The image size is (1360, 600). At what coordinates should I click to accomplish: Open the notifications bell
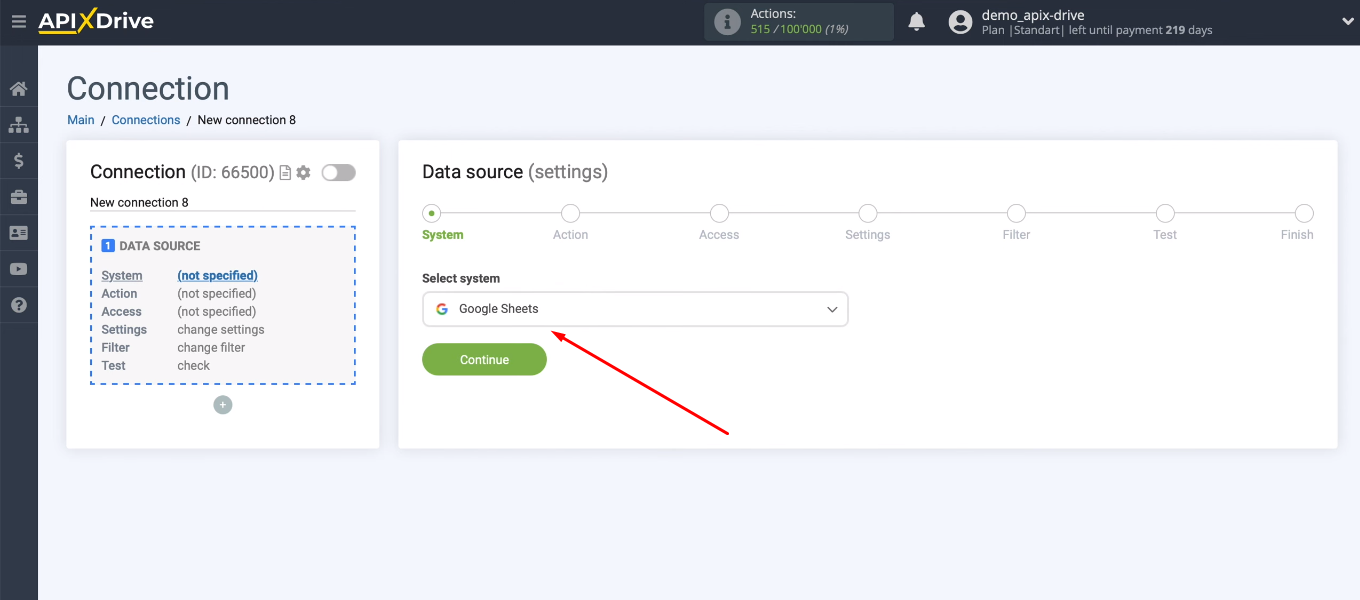click(x=916, y=21)
